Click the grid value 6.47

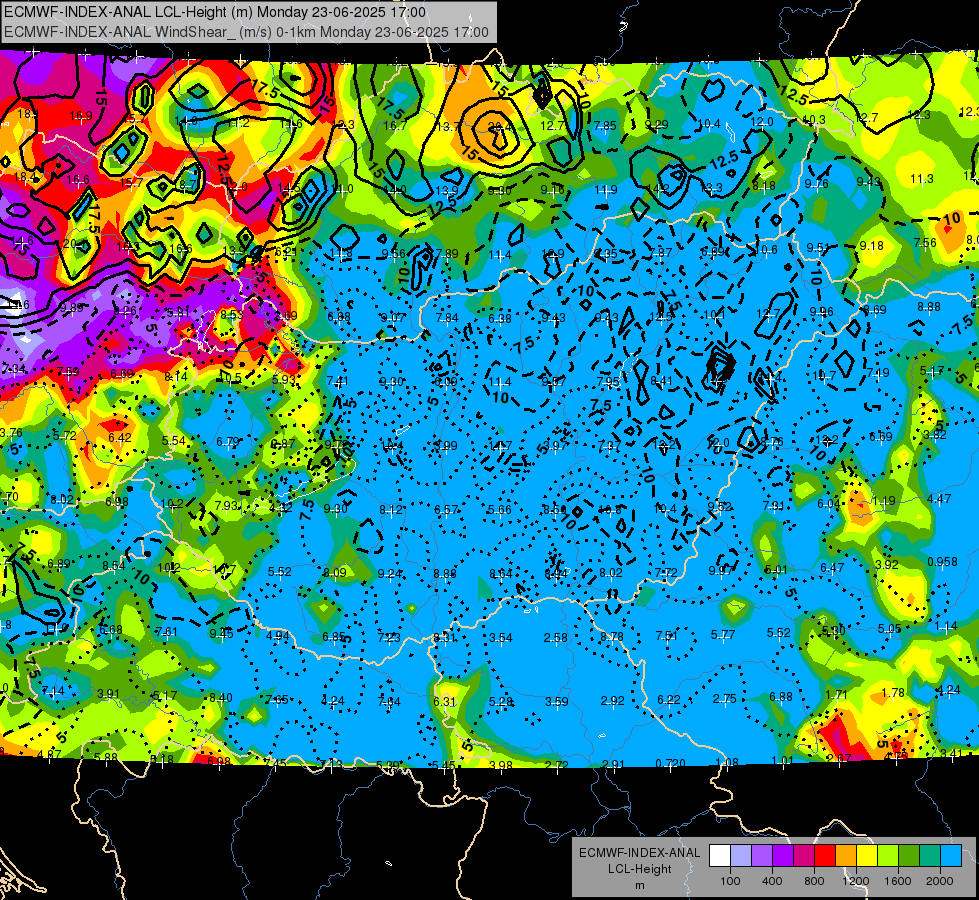click(x=832, y=567)
